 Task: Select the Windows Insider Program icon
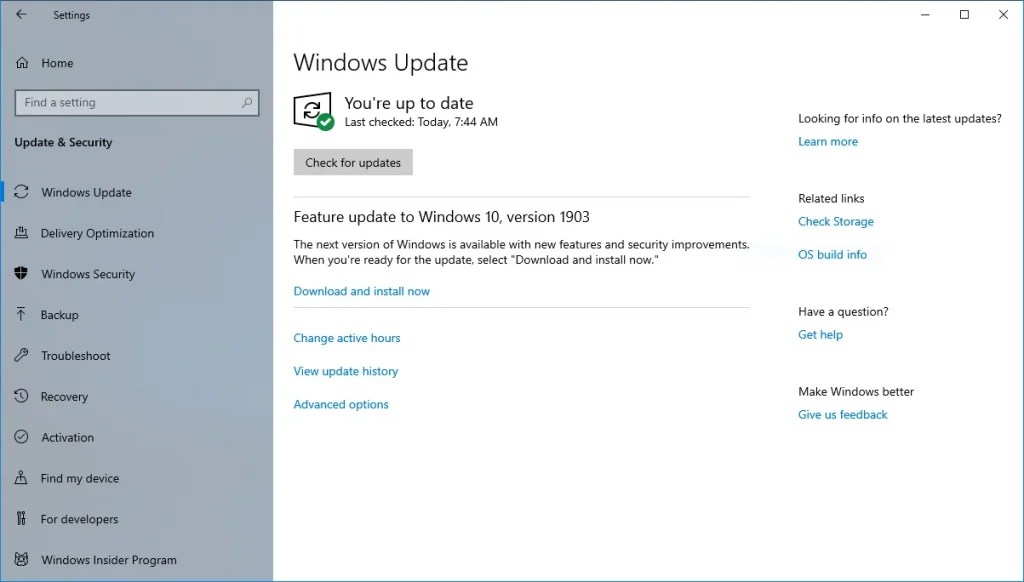21,560
